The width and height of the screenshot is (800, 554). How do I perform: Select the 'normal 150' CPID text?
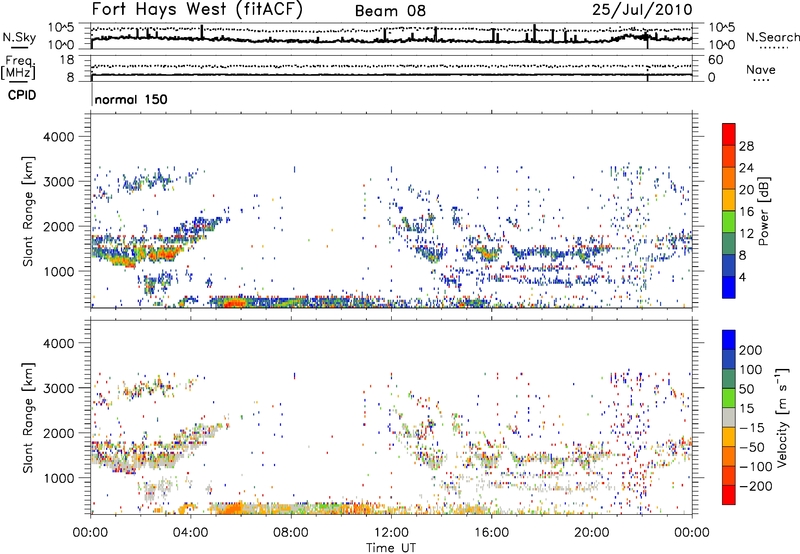[x=131, y=99]
